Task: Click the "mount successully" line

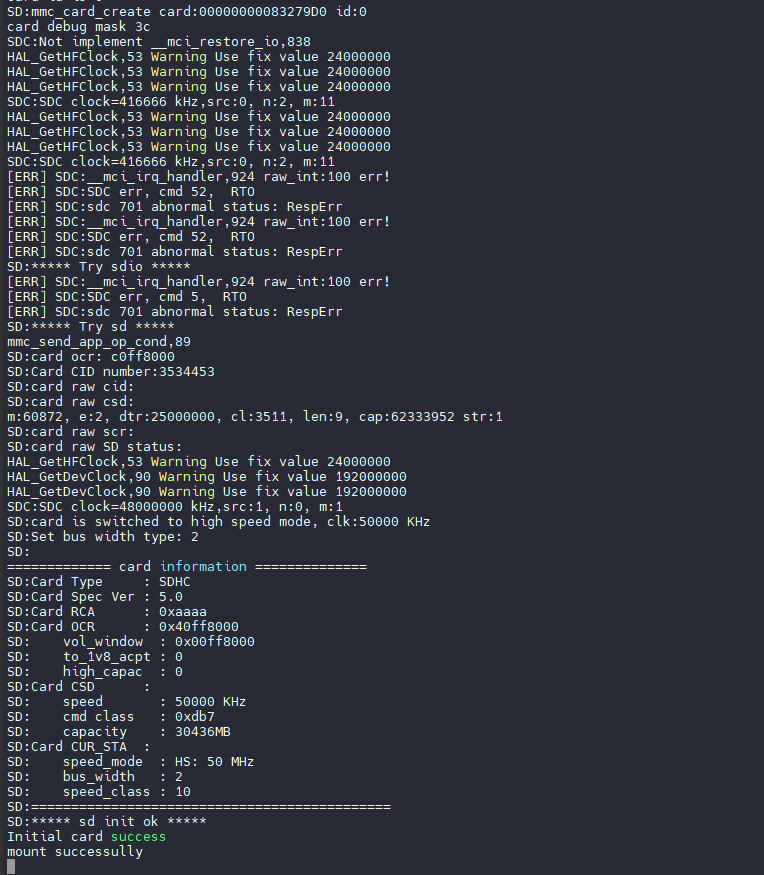Action: pos(75,851)
